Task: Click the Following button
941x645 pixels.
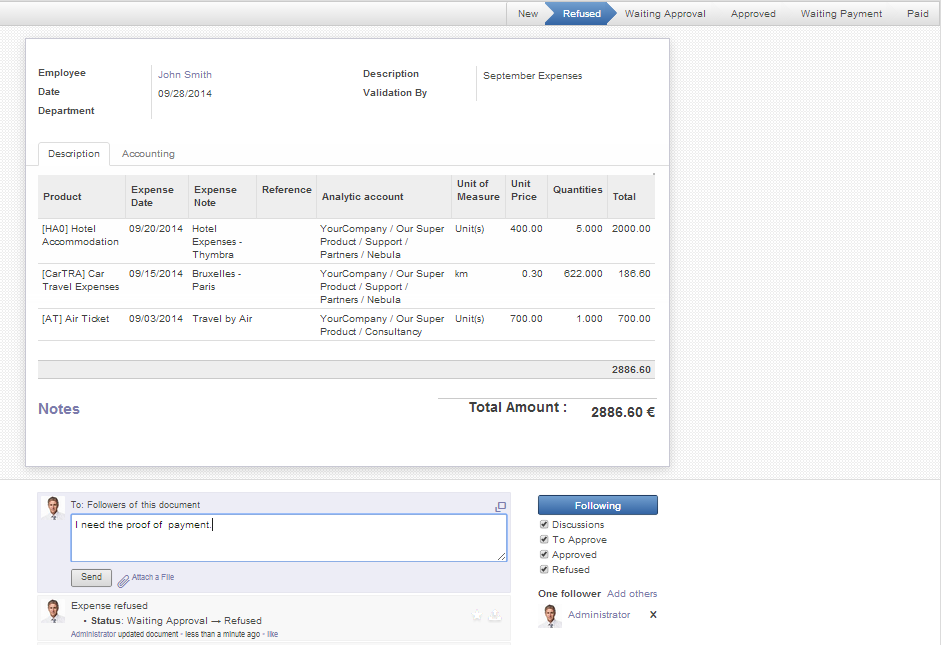Action: coord(598,505)
